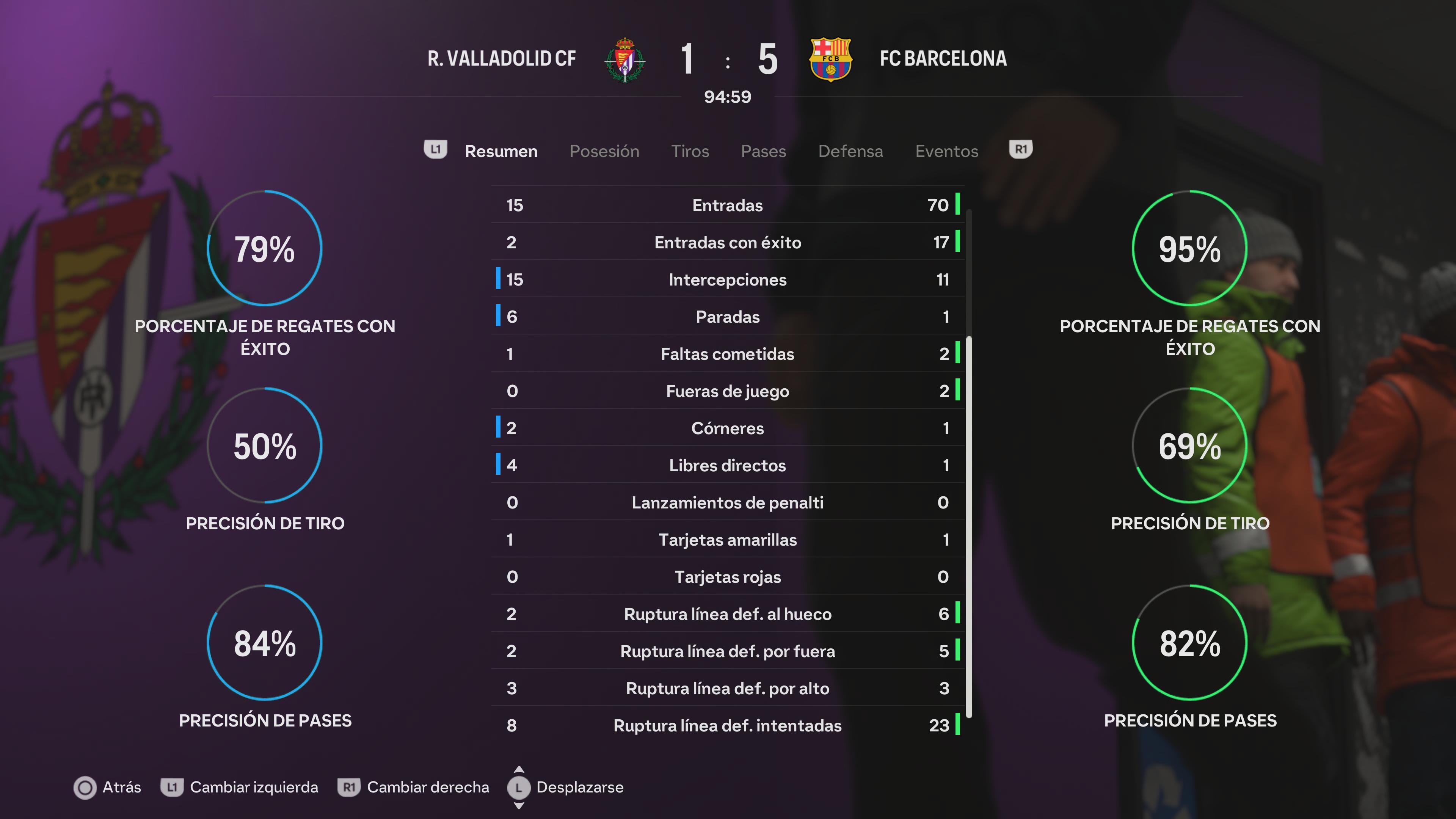Viewport: 1456px width, 819px height.
Task: Switch to the Tiros tab
Action: 690,151
